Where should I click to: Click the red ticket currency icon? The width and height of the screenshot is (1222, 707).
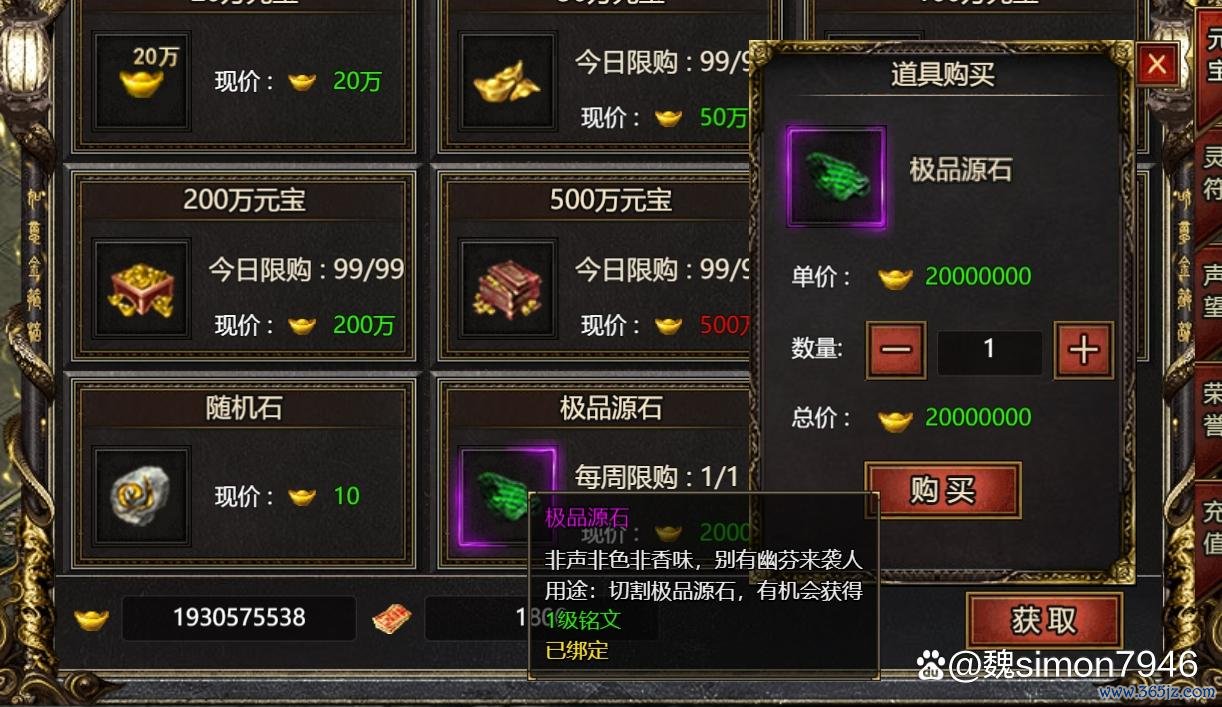point(392,619)
